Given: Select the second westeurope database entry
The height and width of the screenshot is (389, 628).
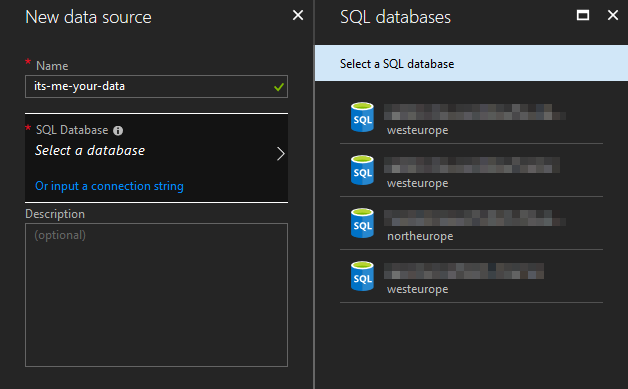Looking at the screenshot, I should tap(471, 170).
